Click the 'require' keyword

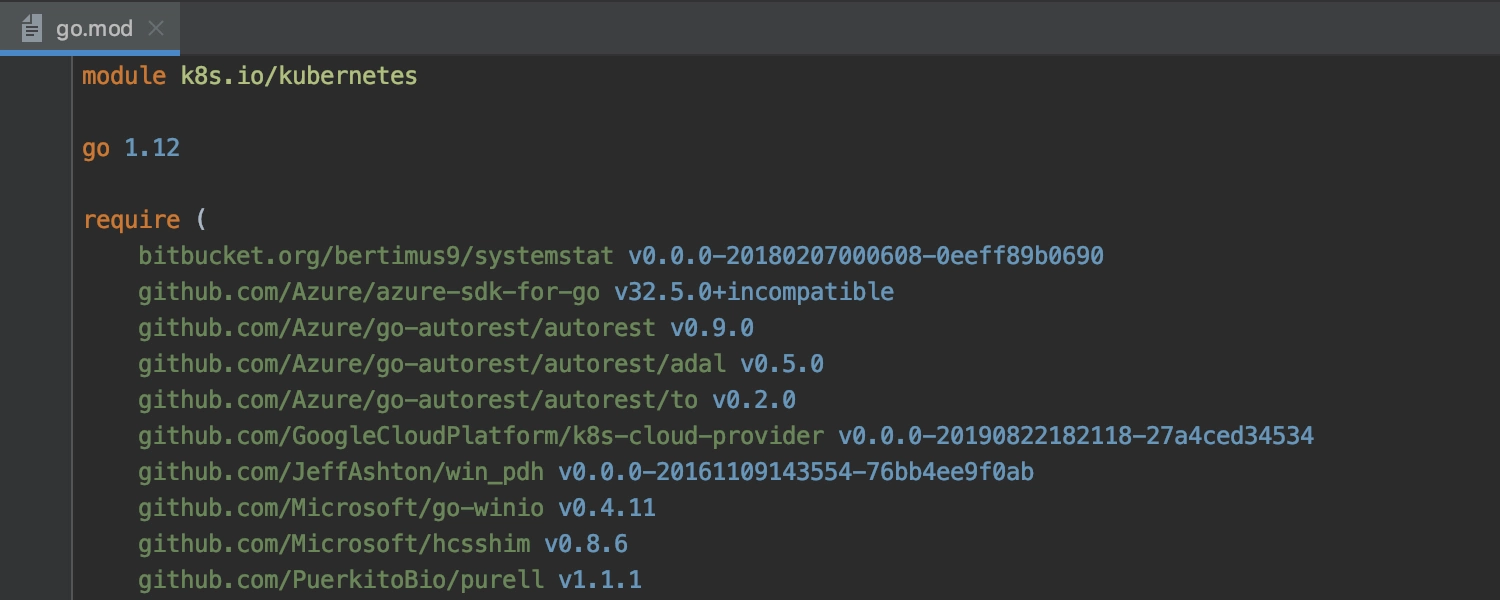click(131, 220)
